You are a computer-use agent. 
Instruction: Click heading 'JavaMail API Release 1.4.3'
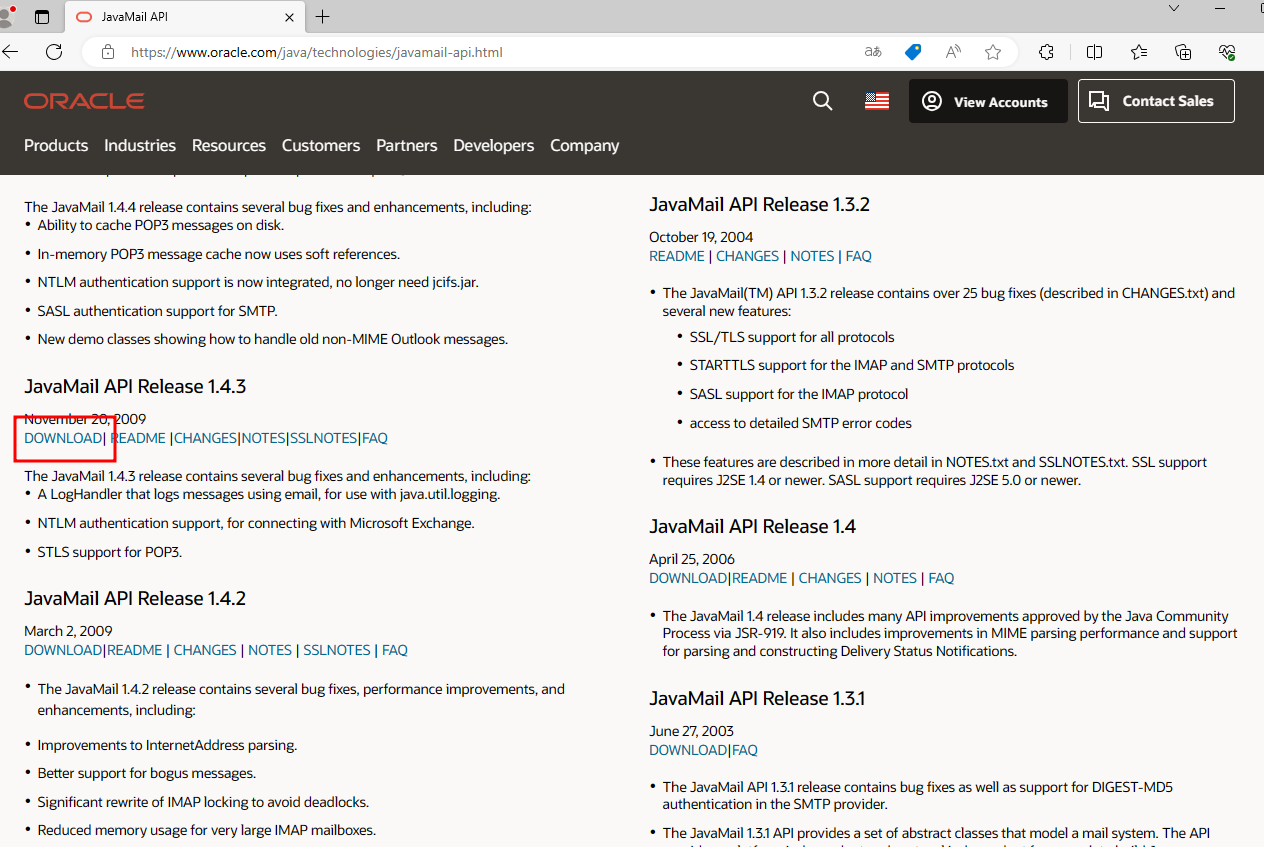tap(135, 386)
